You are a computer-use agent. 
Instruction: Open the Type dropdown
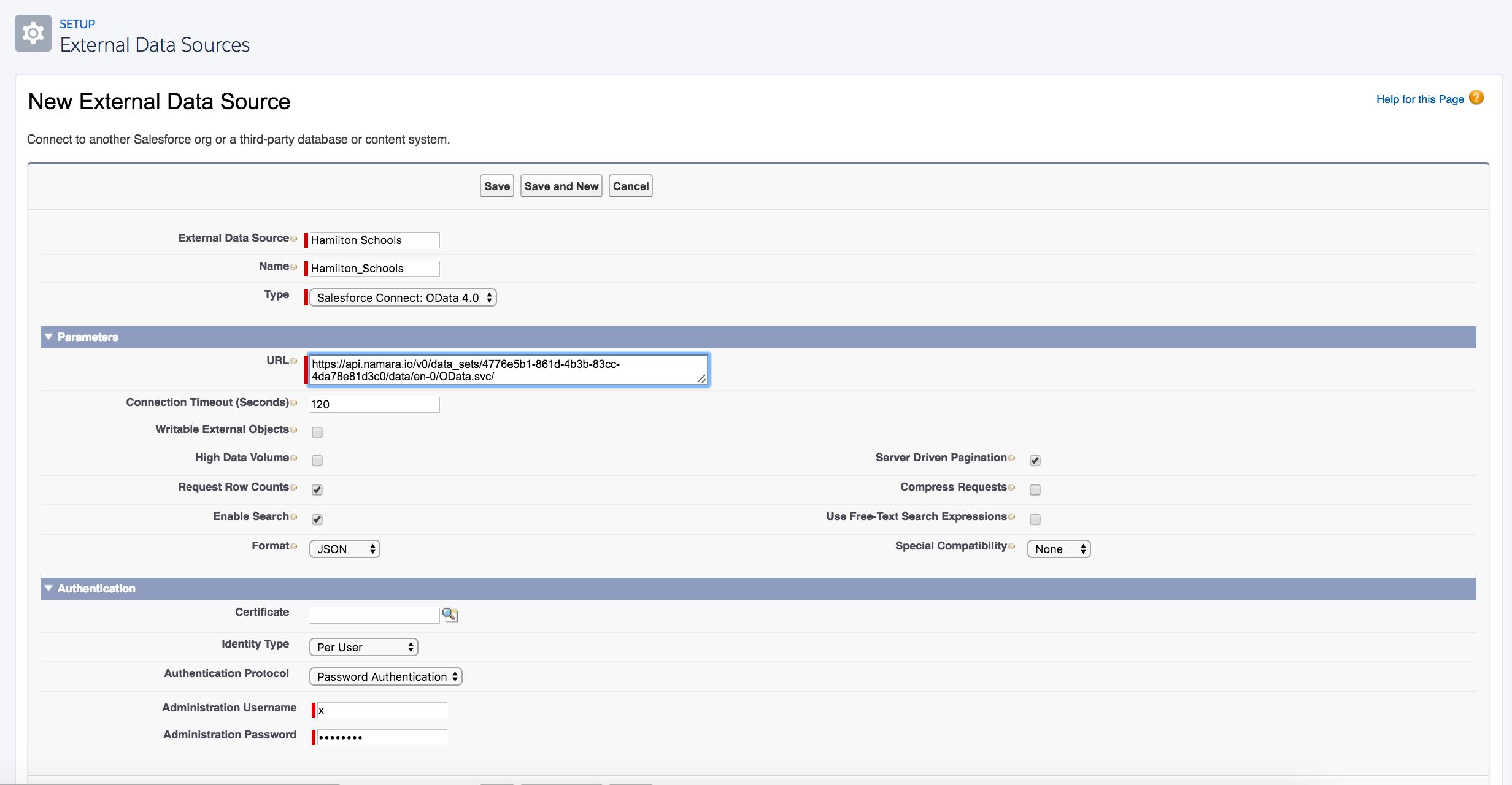click(402, 297)
